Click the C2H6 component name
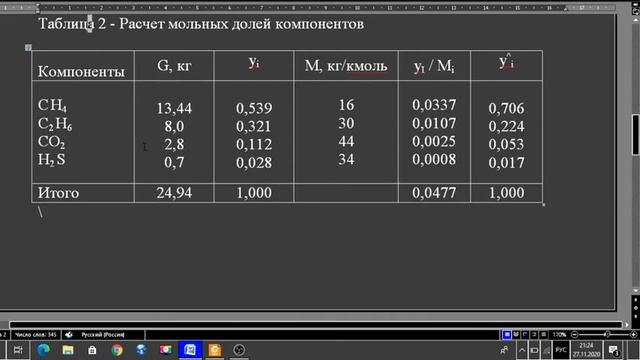 [x=55, y=124]
